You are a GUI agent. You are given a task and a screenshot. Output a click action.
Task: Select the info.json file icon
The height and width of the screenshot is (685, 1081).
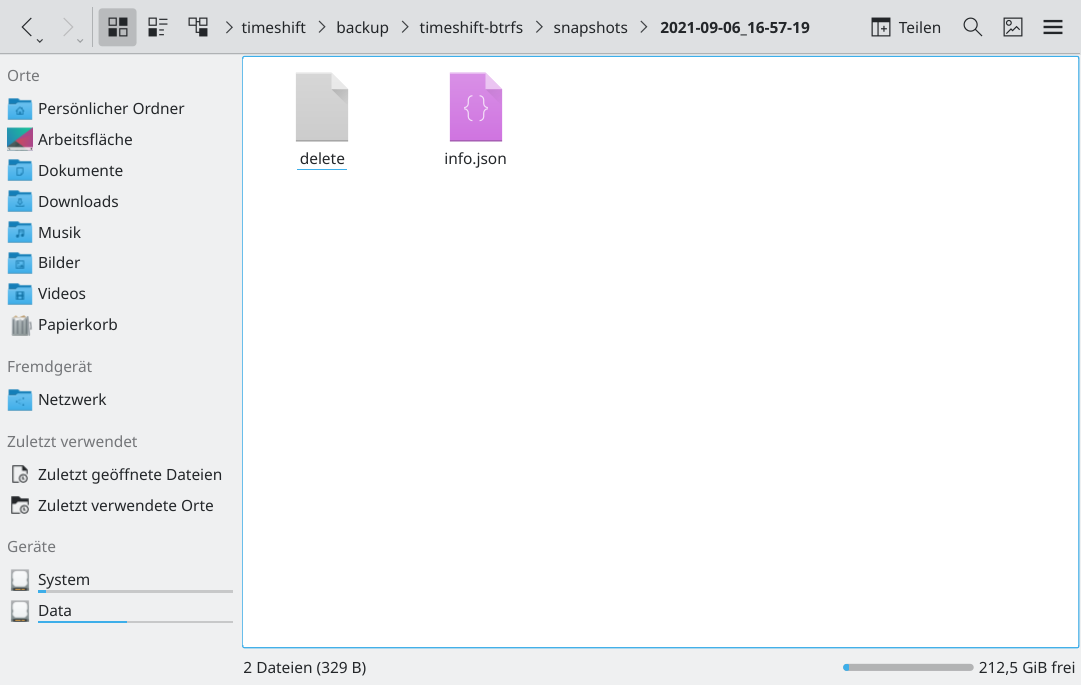(x=476, y=107)
